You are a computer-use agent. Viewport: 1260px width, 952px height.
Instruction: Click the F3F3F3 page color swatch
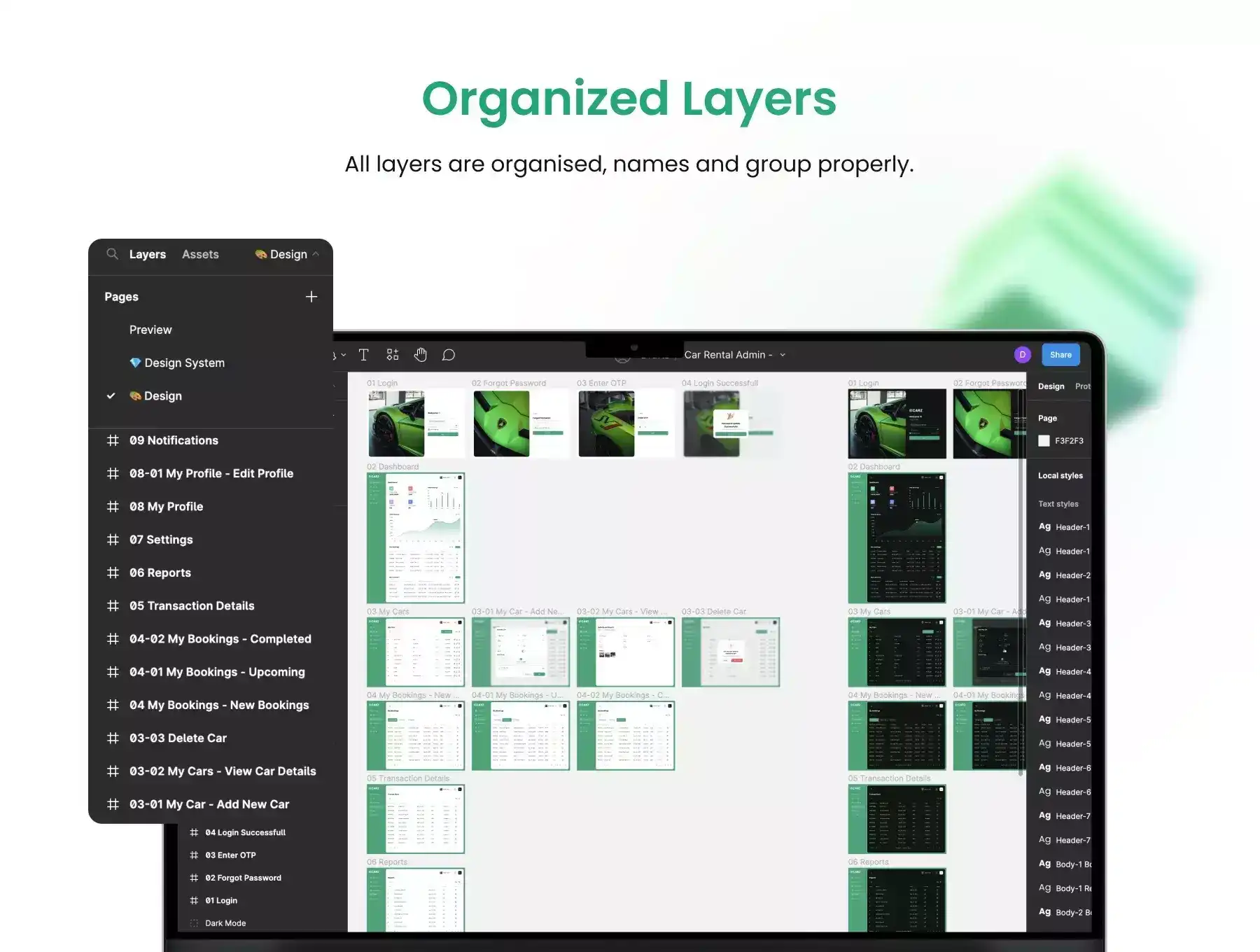(x=1044, y=441)
